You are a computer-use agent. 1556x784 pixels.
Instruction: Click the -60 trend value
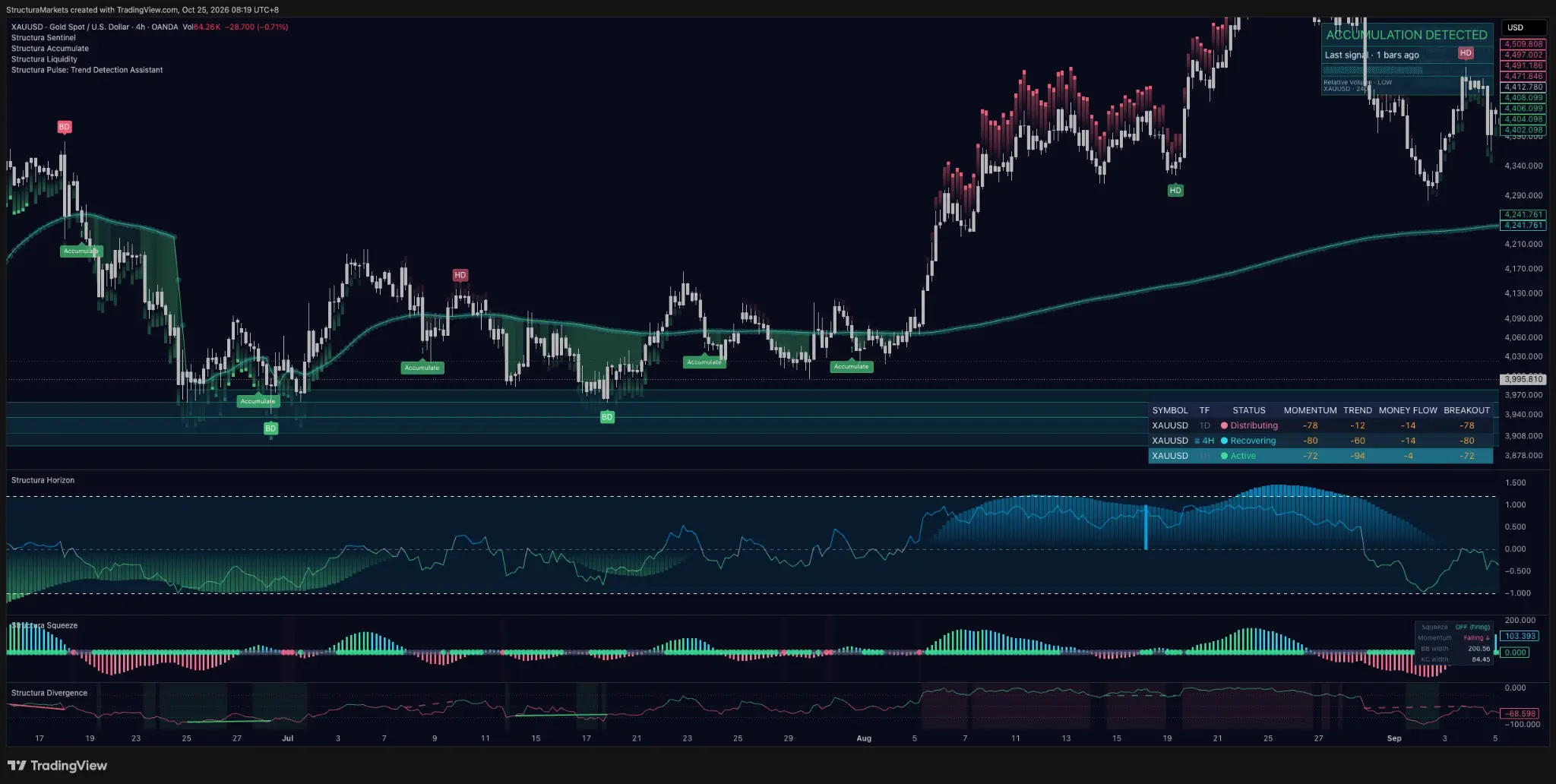[x=1358, y=441]
